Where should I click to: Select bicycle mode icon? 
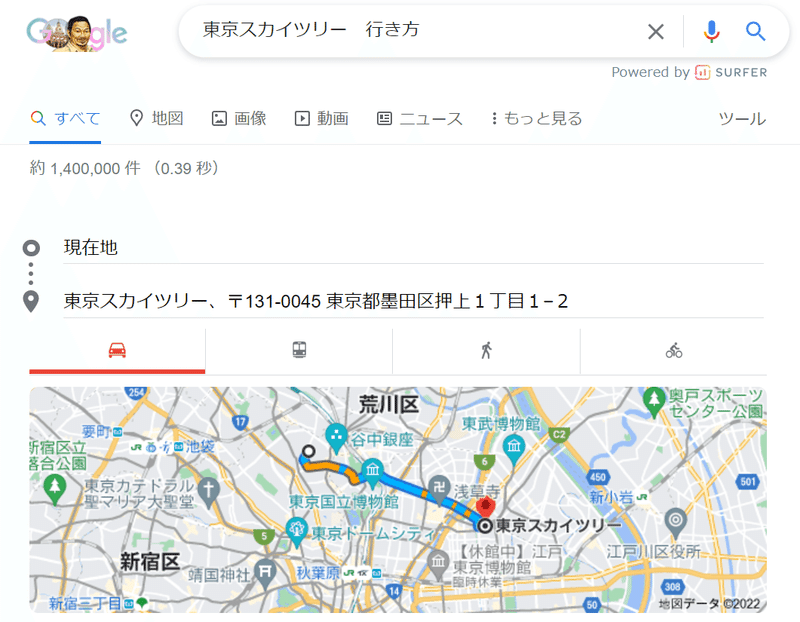(x=673, y=351)
